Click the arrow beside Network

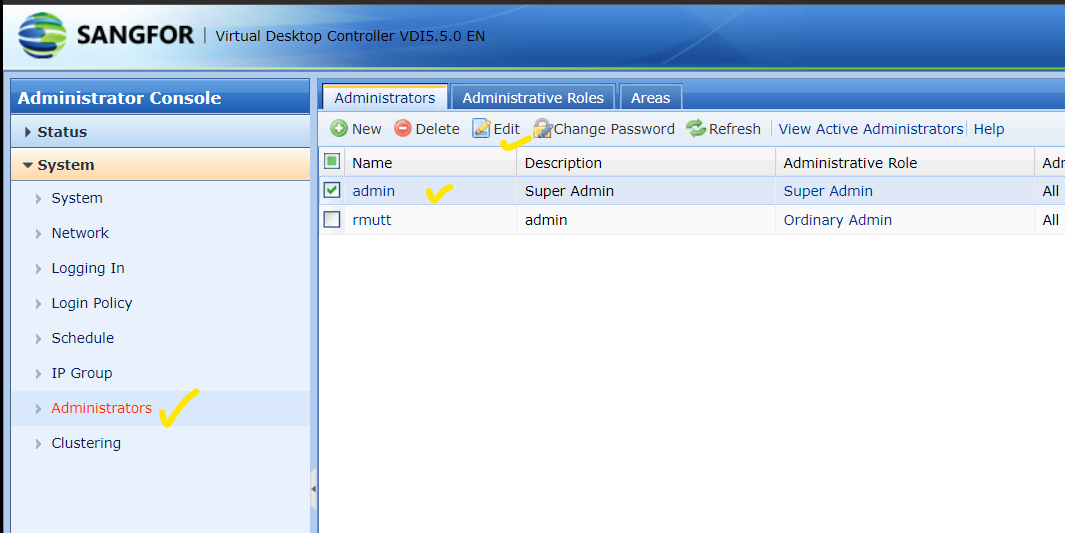[x=39, y=234]
